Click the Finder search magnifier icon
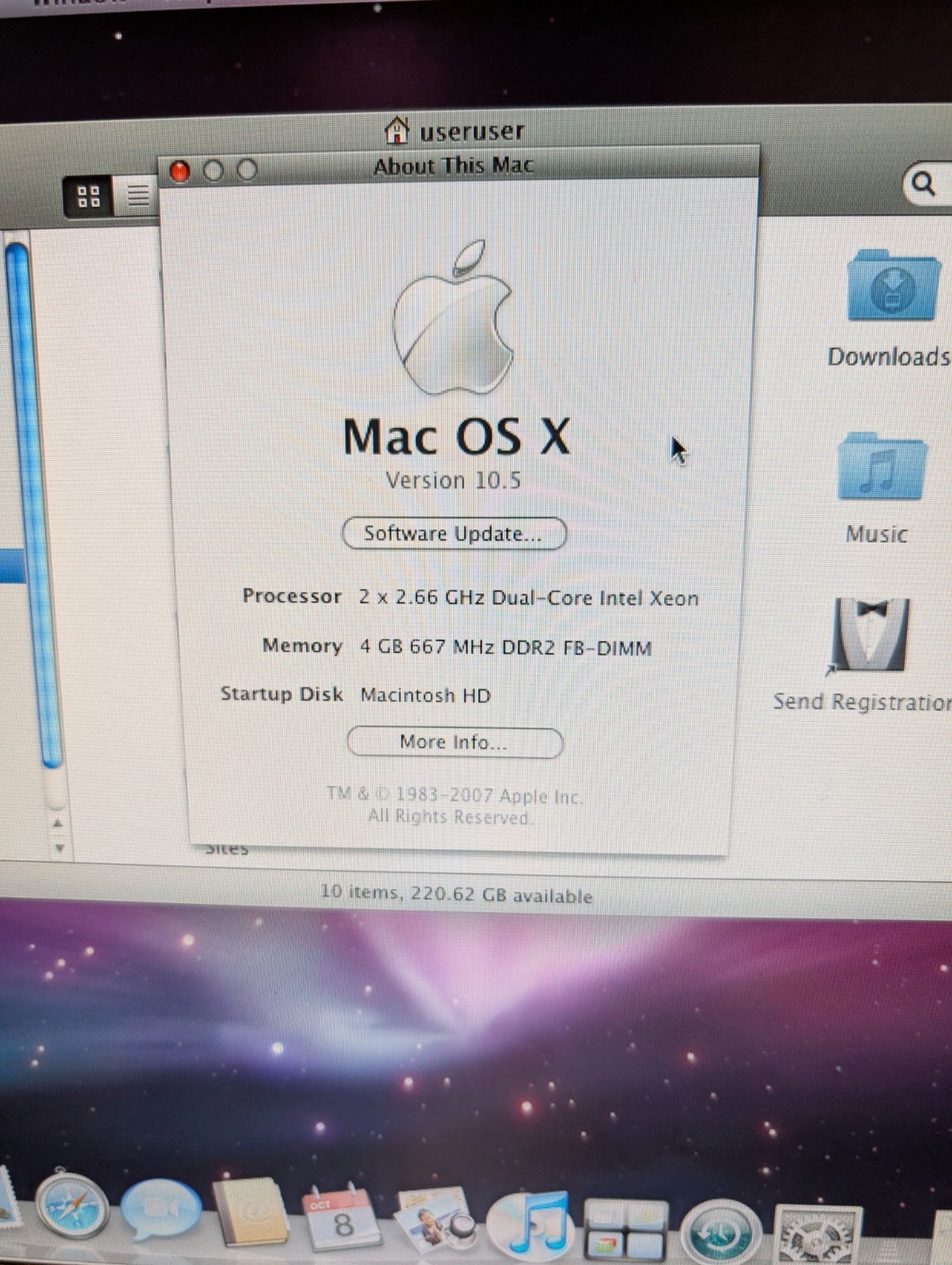952x1265 pixels. click(x=924, y=184)
